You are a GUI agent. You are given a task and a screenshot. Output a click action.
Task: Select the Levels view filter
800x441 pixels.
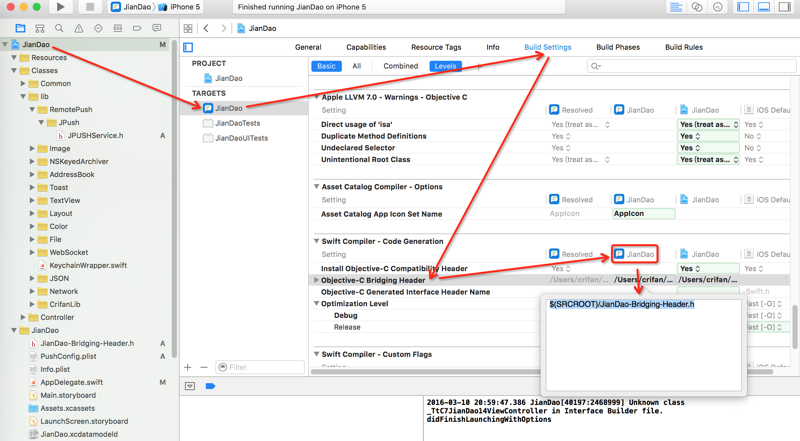click(x=445, y=66)
